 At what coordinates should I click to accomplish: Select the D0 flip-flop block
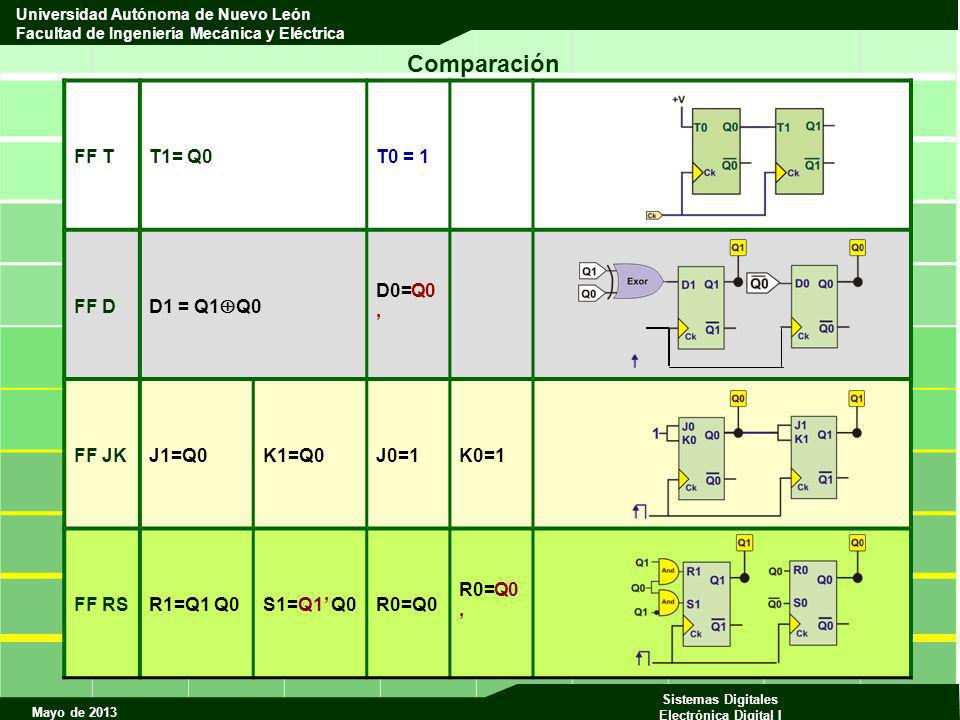pos(814,306)
